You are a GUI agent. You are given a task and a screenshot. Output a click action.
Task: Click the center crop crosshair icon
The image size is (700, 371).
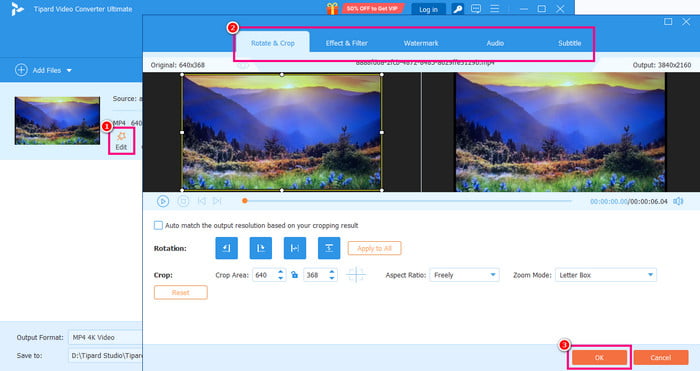[x=356, y=275]
